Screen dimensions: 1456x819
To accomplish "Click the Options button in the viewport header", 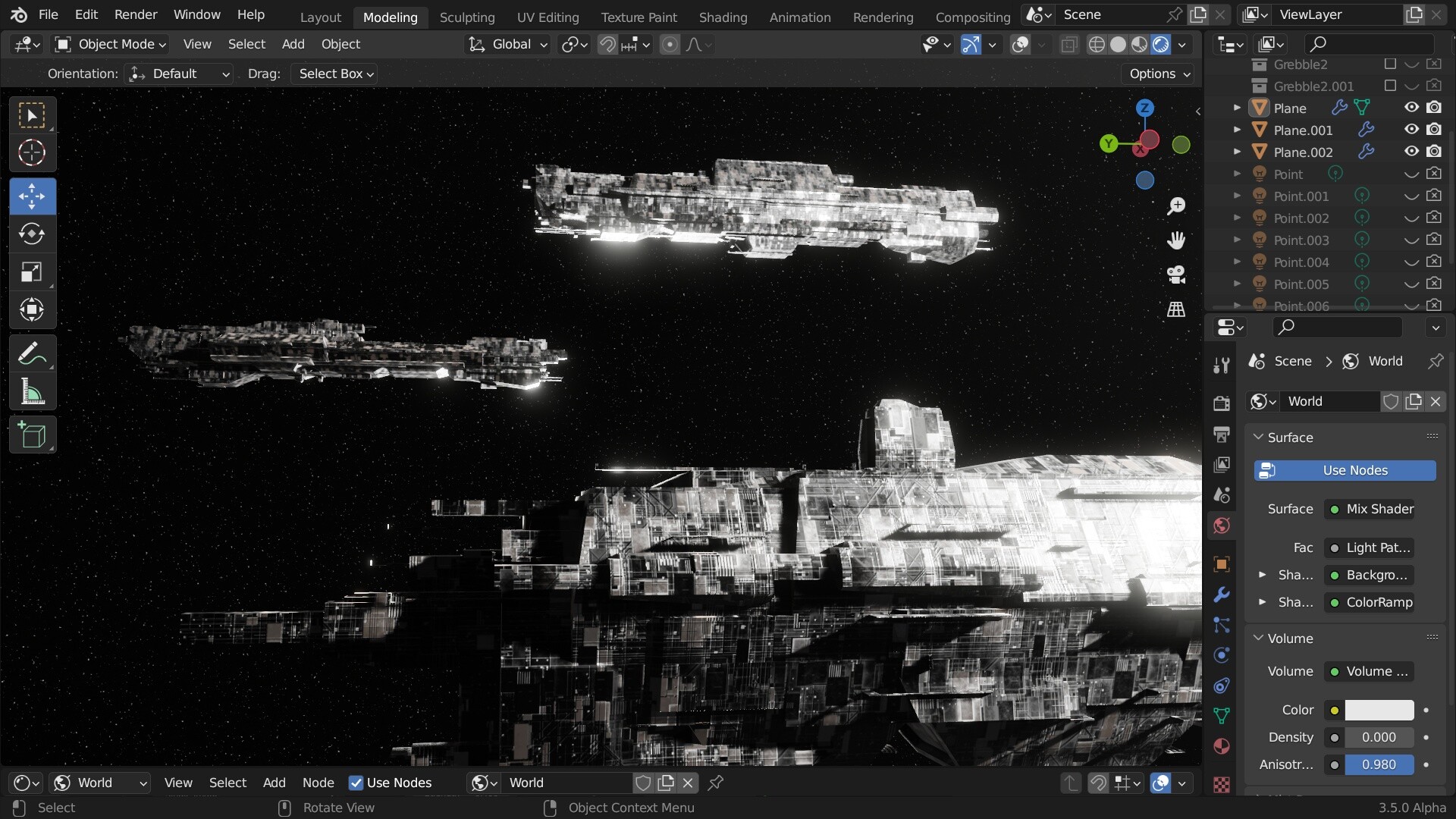I will tap(1156, 73).
